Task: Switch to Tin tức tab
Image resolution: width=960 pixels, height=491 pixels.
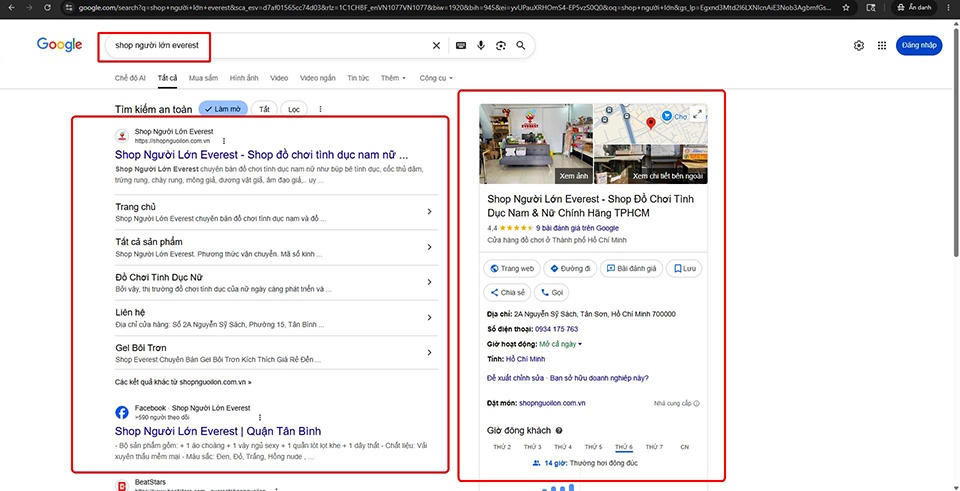Action: (x=358, y=78)
